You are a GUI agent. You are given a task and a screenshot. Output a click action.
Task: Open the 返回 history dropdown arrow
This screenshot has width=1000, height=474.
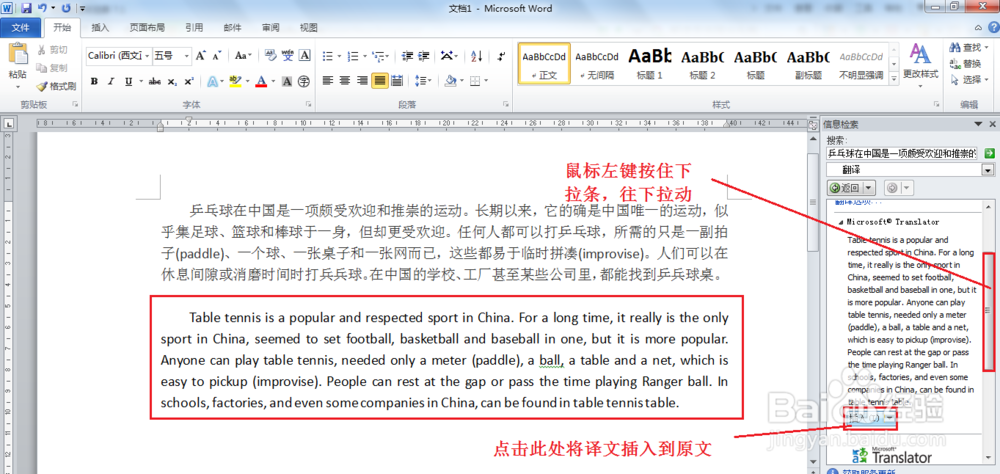coord(869,188)
